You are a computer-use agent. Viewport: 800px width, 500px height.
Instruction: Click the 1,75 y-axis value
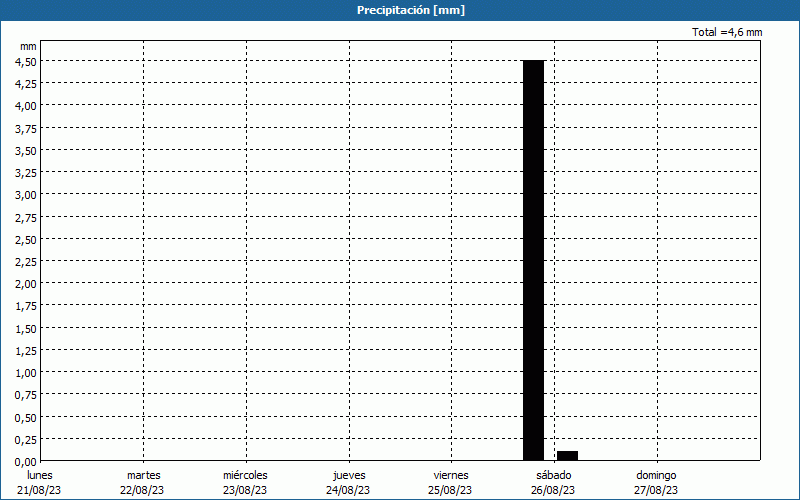click(26, 306)
